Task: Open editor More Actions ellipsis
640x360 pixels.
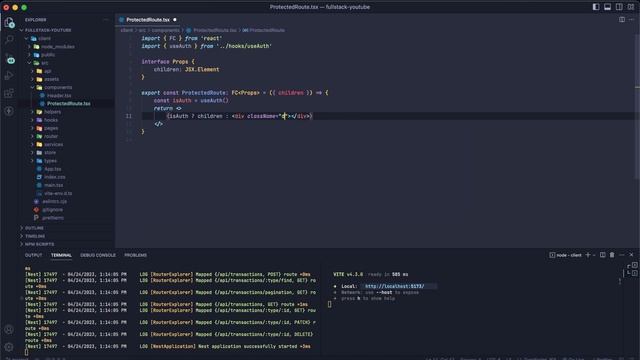Action: click(x=631, y=20)
